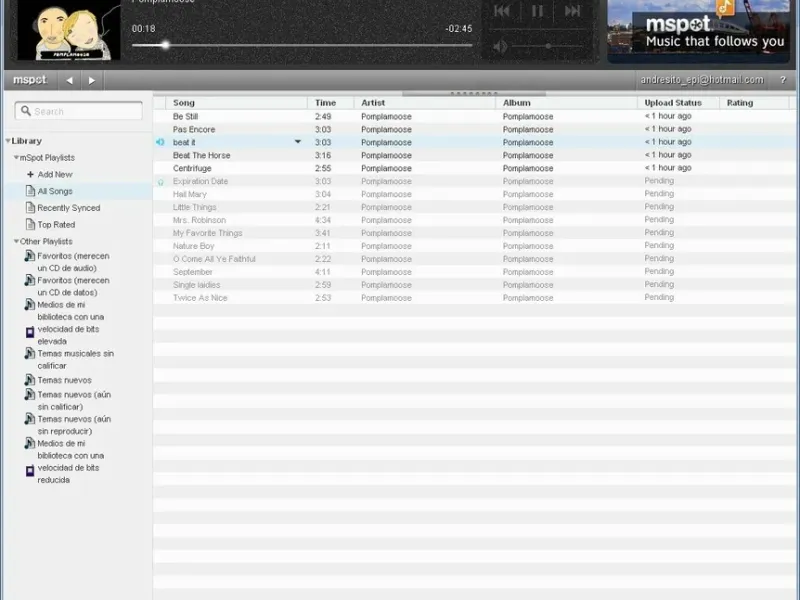Pause the playing song
This screenshot has height=600, width=800.
537,11
